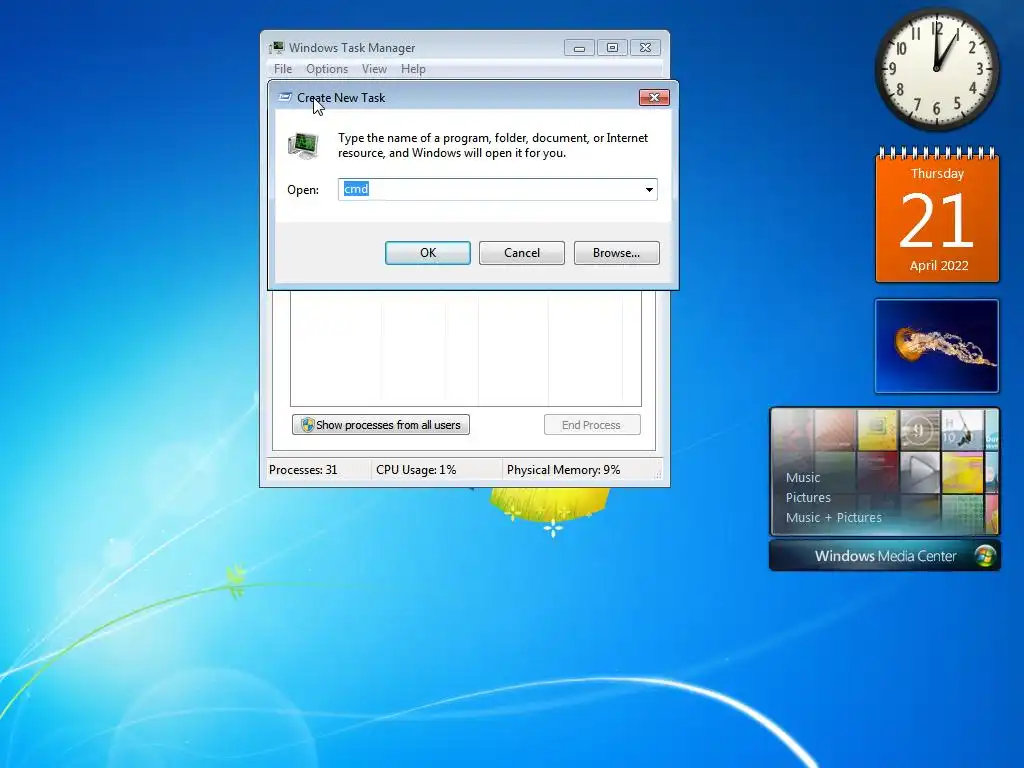Select Music + Pictures in Media Center gadget
Image resolution: width=1024 pixels, height=768 pixels.
click(x=833, y=517)
